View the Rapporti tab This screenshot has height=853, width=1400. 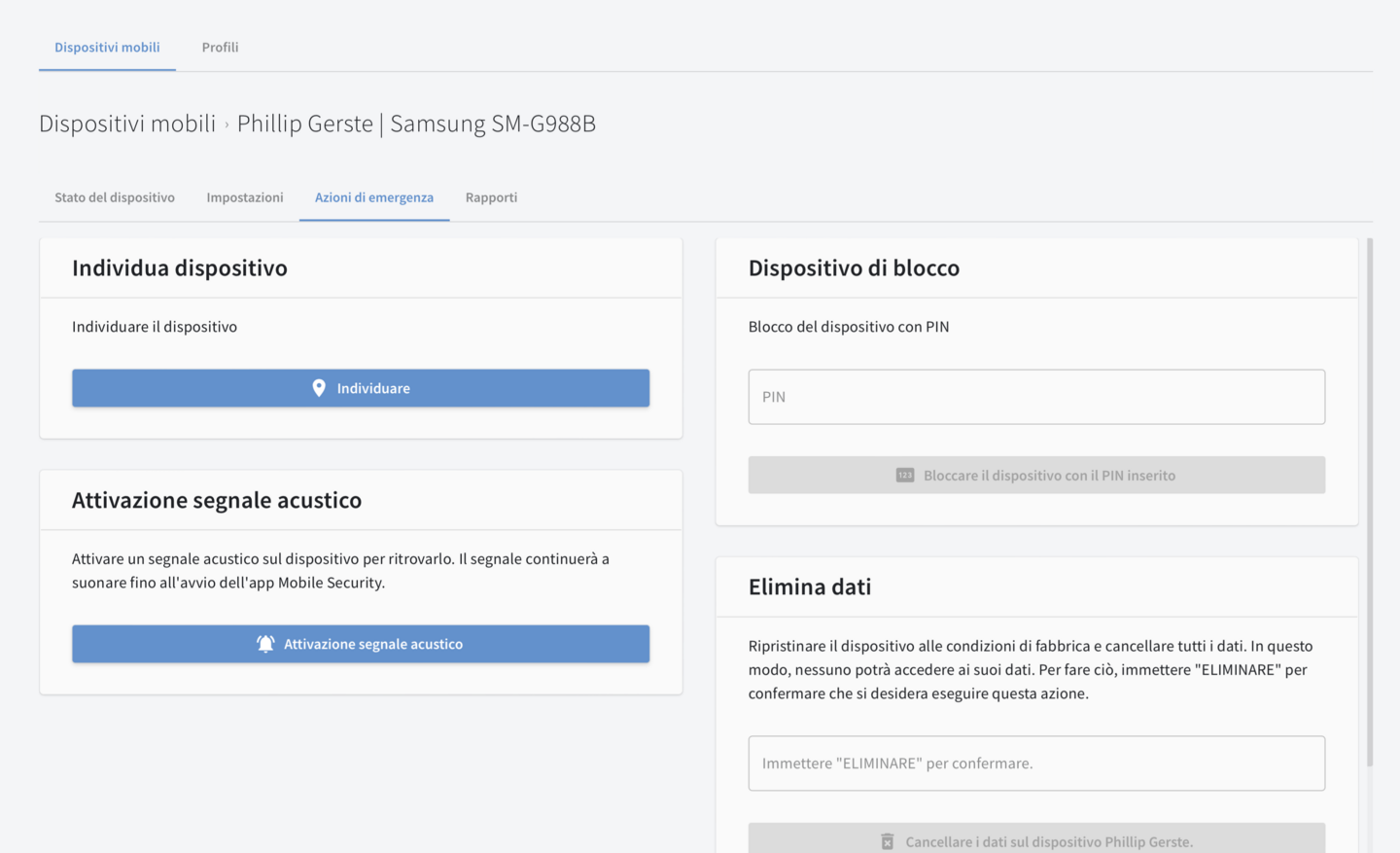[491, 197]
